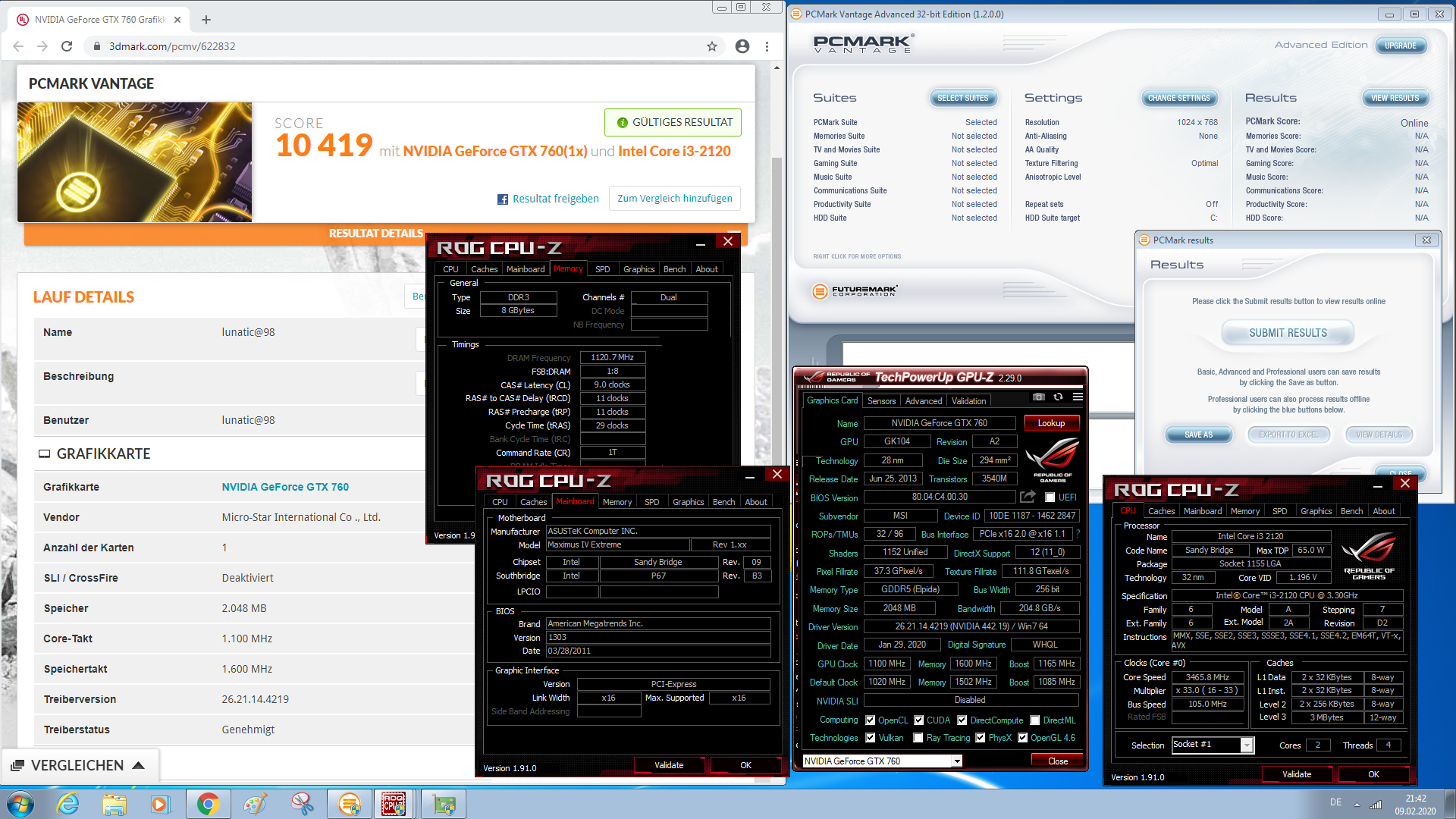Image resolution: width=1456 pixels, height=819 pixels.
Task: Click the SAVE AS button in PCMark results
Action: 1198,435
